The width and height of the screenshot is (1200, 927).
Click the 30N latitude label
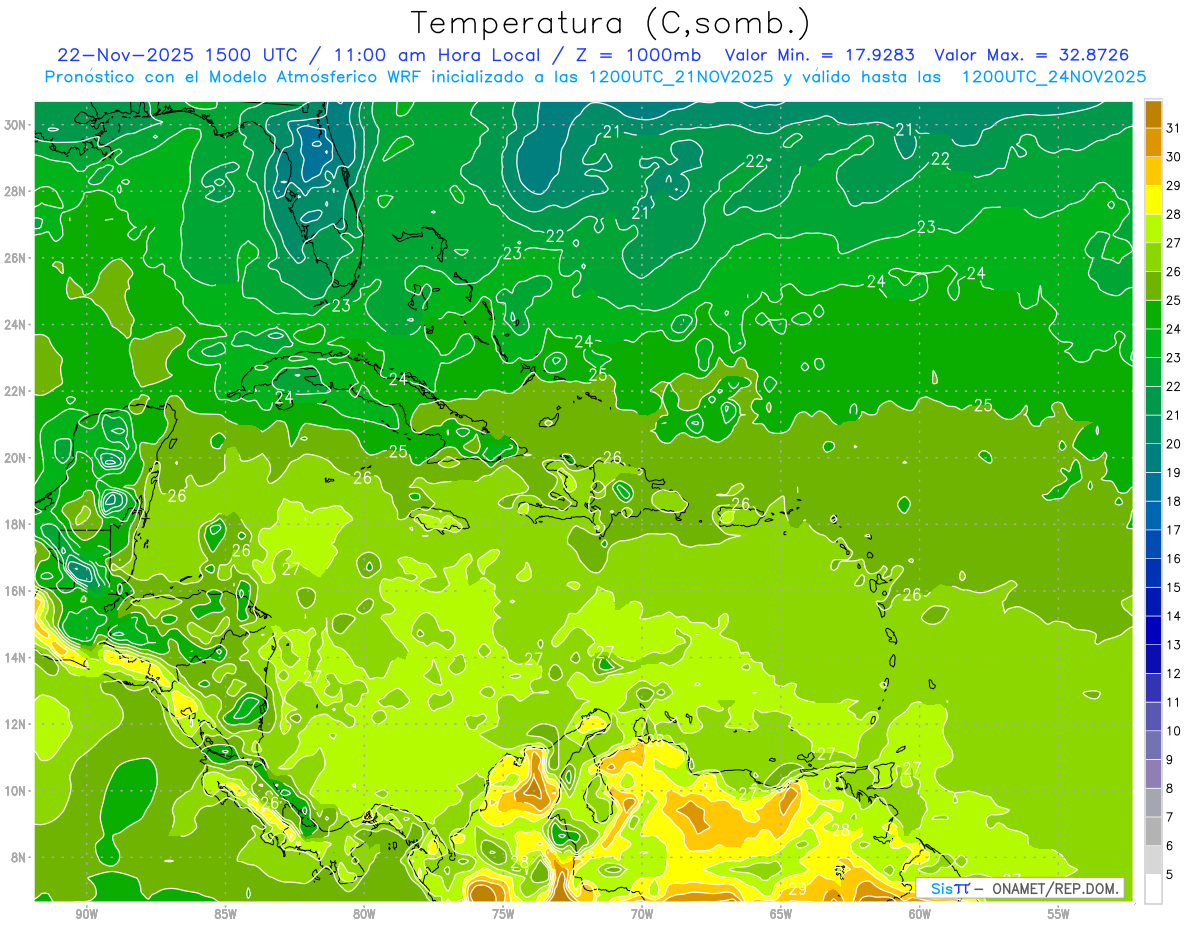pyautogui.click(x=15, y=125)
